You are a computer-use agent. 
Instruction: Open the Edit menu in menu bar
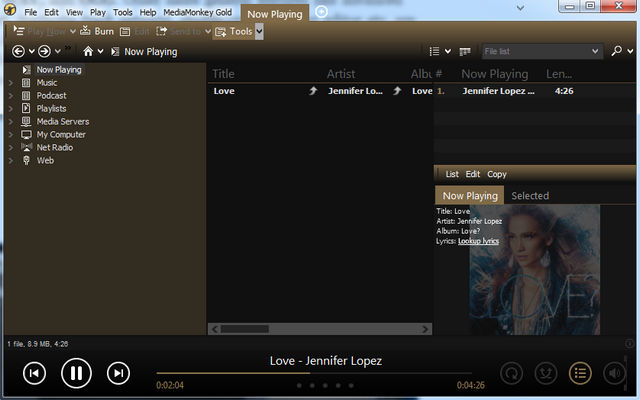click(51, 12)
